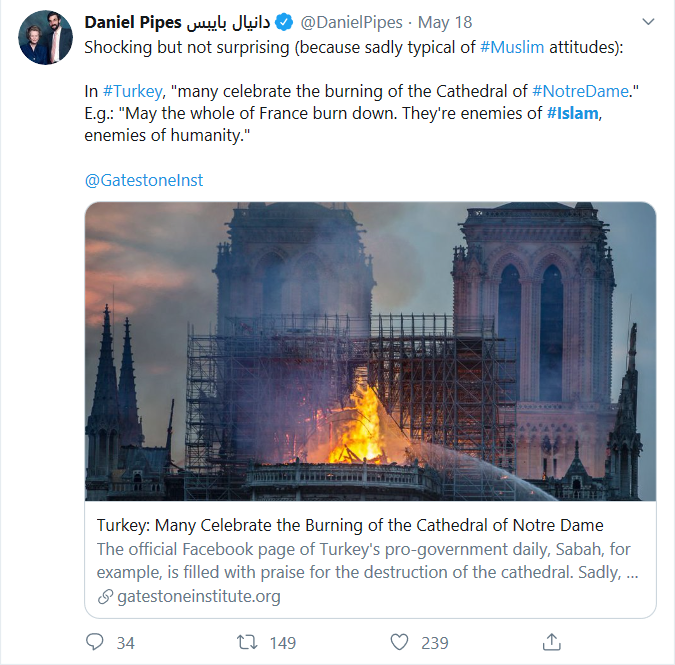The height and width of the screenshot is (665, 675).
Task: Open the share tweet icon
Action: point(551,642)
